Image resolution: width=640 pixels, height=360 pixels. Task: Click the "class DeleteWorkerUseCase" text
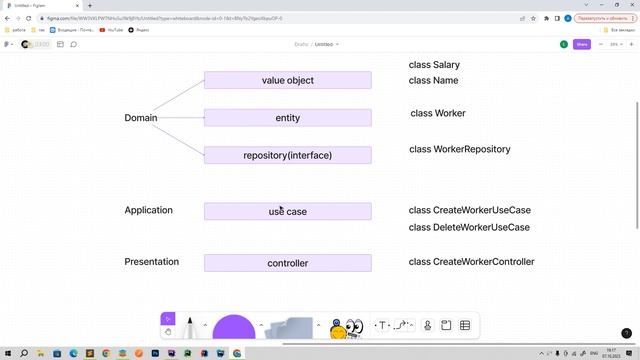[469, 227]
